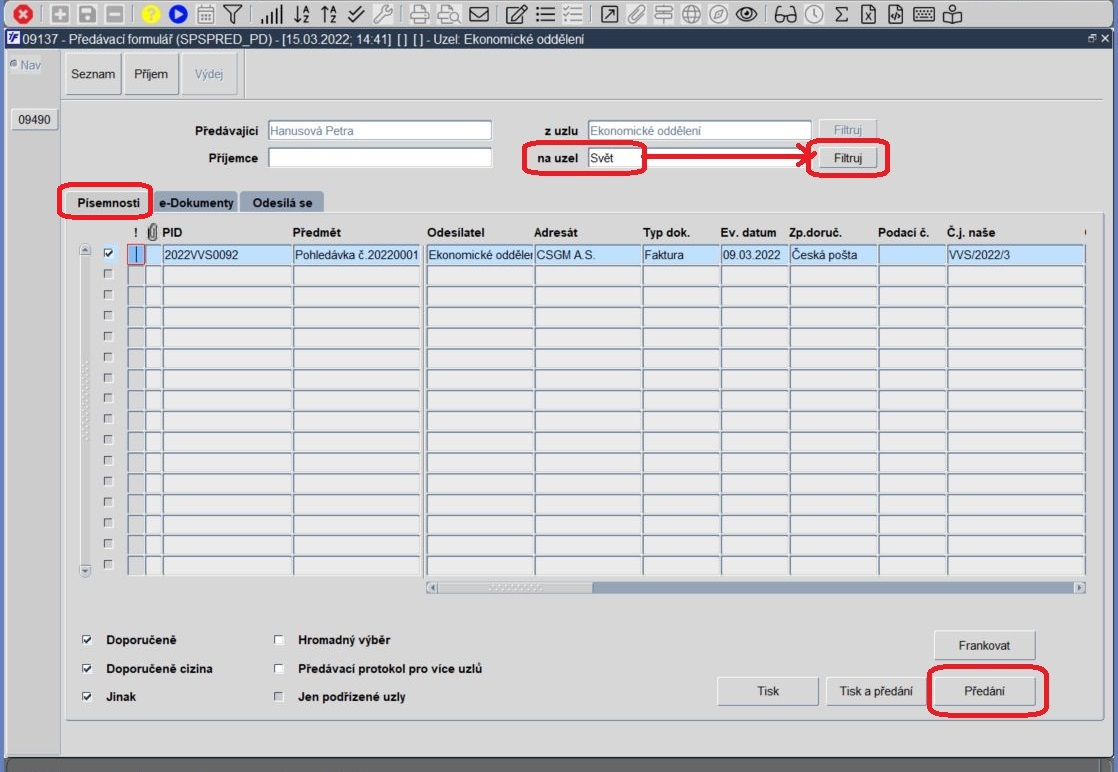Click the glasses icon
This screenshot has width=1118, height=772.
(x=785, y=14)
